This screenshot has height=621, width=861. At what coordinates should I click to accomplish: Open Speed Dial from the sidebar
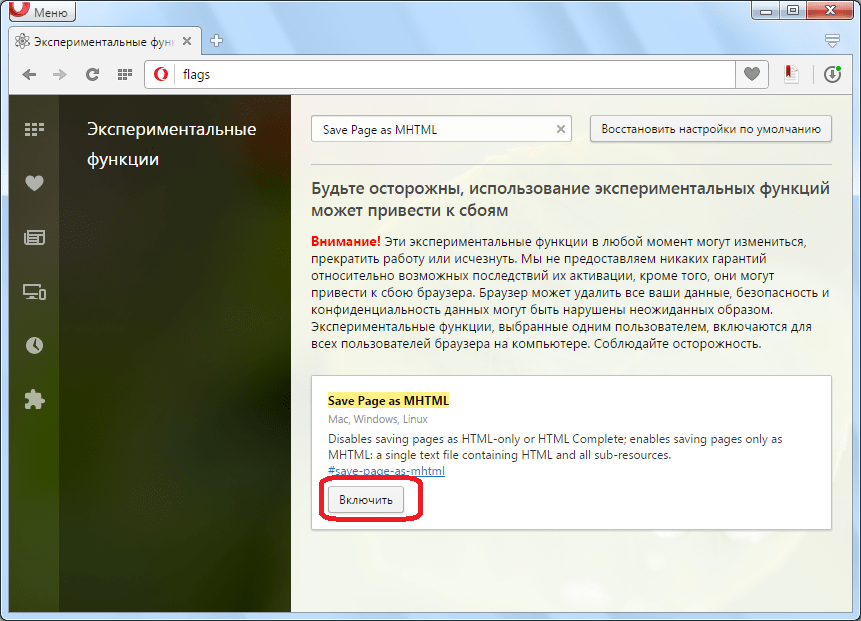[x=35, y=129]
